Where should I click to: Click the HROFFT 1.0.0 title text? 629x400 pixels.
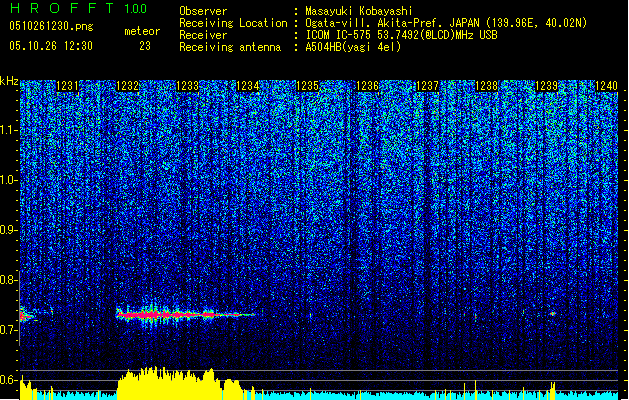click(78, 8)
